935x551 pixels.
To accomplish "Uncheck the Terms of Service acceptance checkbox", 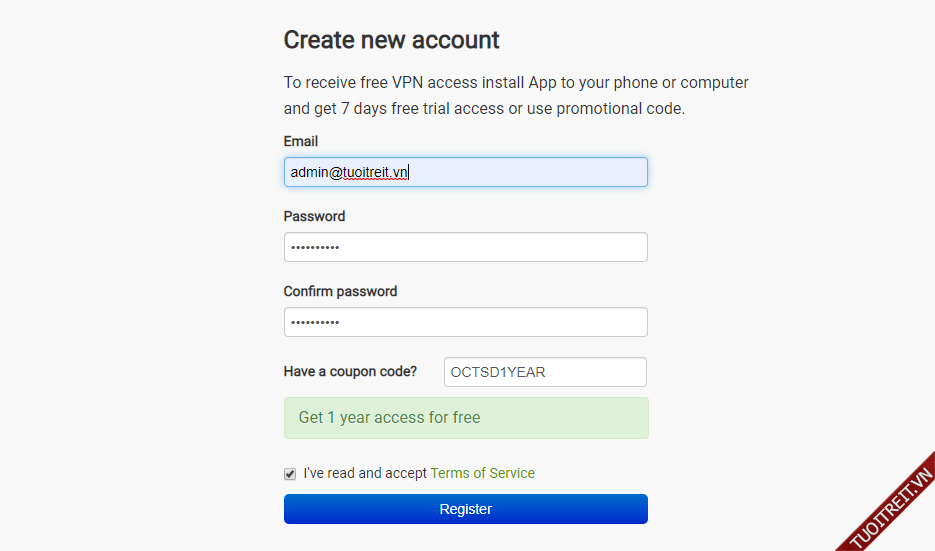I will (x=290, y=474).
